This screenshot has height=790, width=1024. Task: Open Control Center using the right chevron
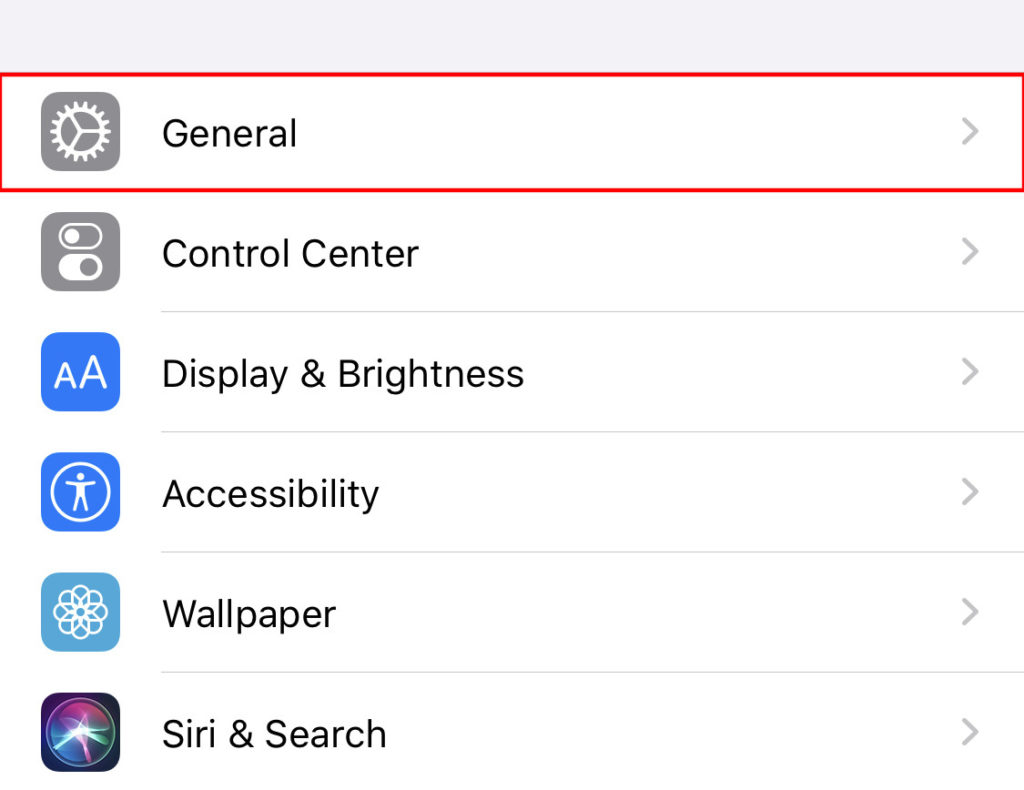tap(969, 252)
